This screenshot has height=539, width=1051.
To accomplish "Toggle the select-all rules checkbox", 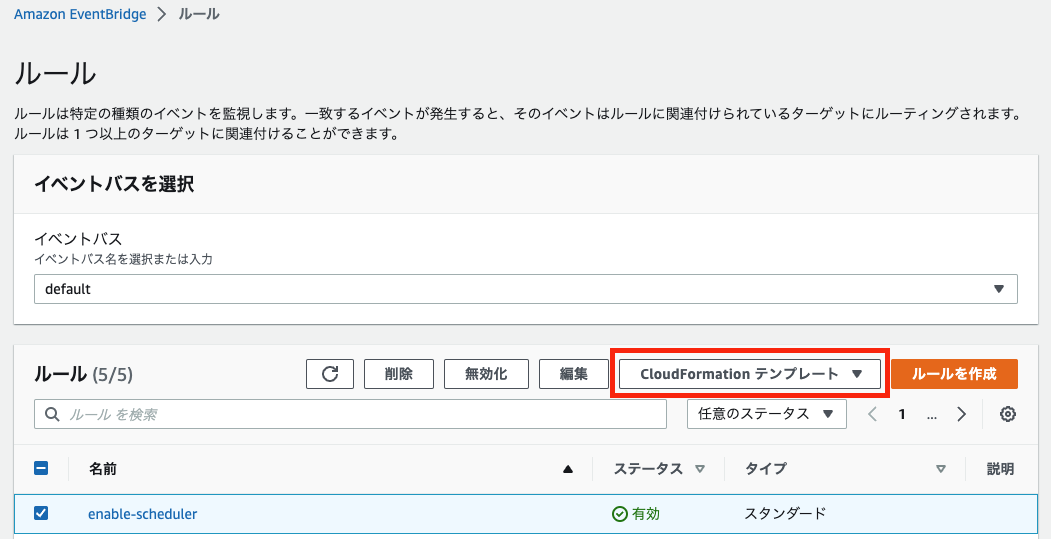I will click(41, 468).
